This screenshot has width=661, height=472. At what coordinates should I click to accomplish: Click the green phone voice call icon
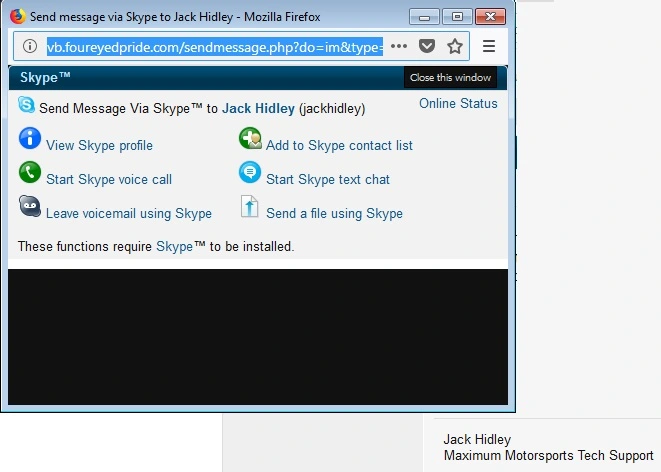pos(30,172)
